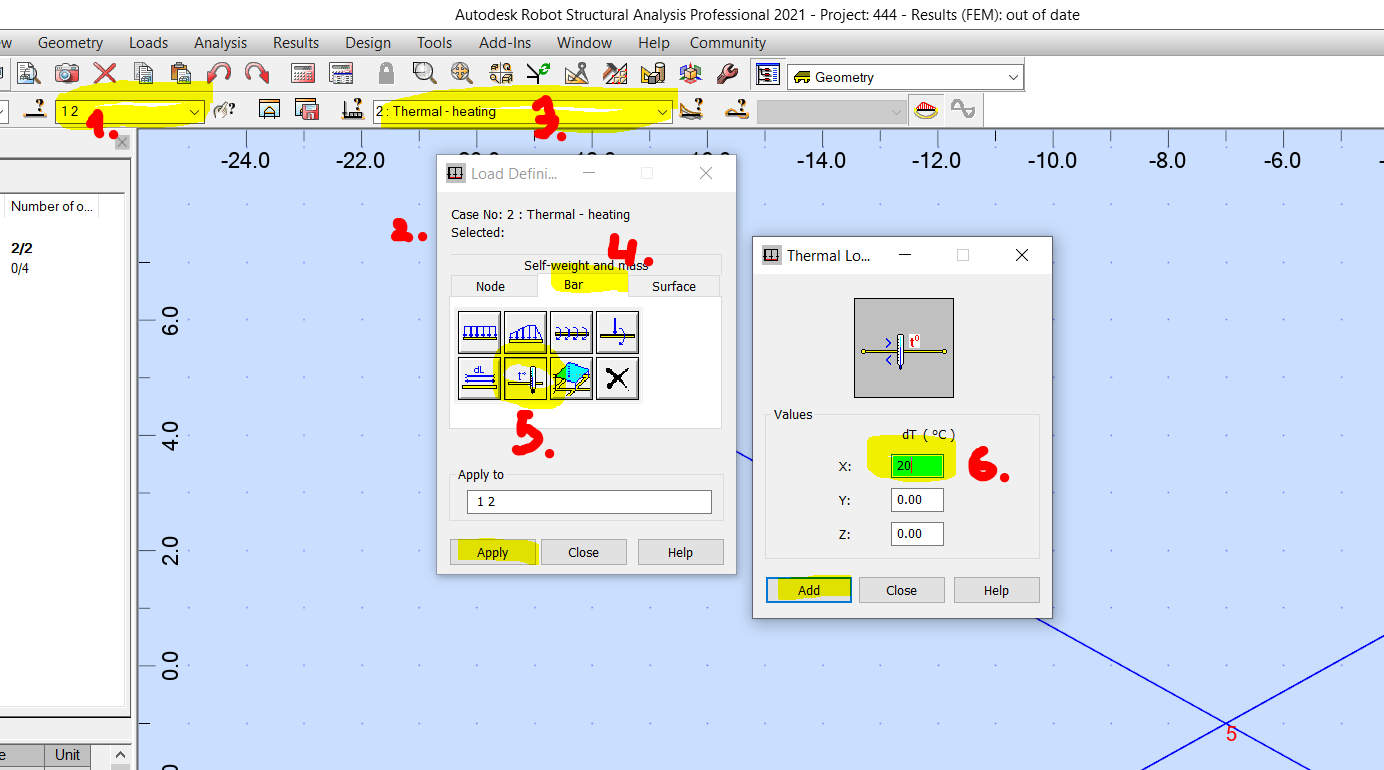Select the dilatation dL load icon
1384x770 pixels.
tap(479, 378)
